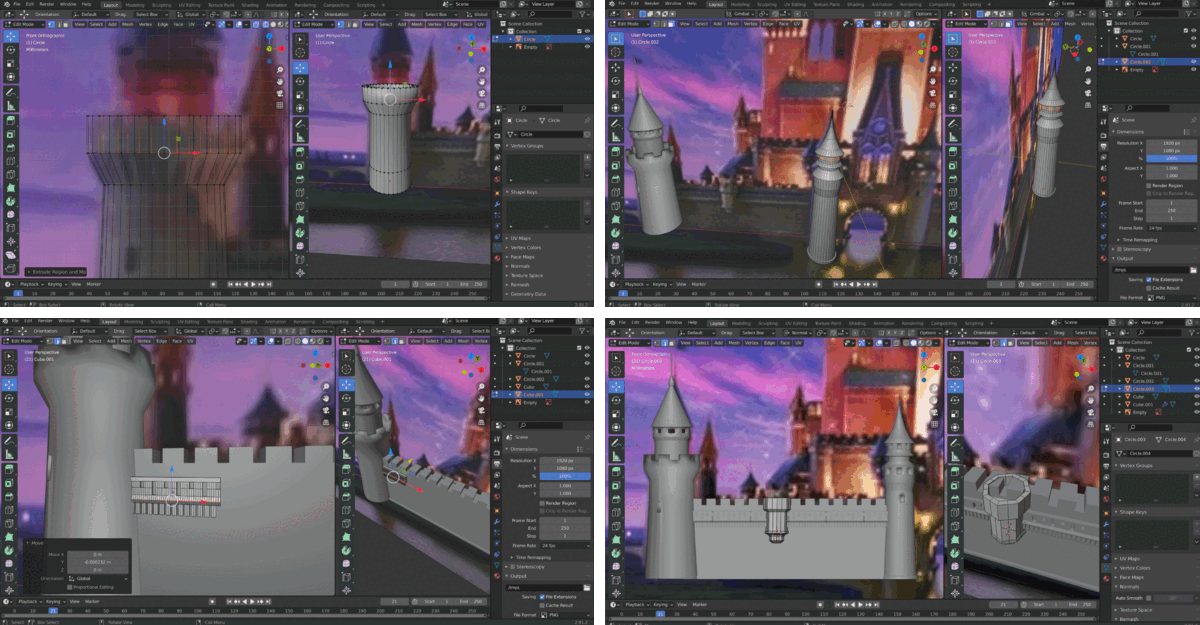This screenshot has width=1200, height=625.
Task: Toggle Cube.001 visibility in bottom-left window outliner
Action: [588, 395]
